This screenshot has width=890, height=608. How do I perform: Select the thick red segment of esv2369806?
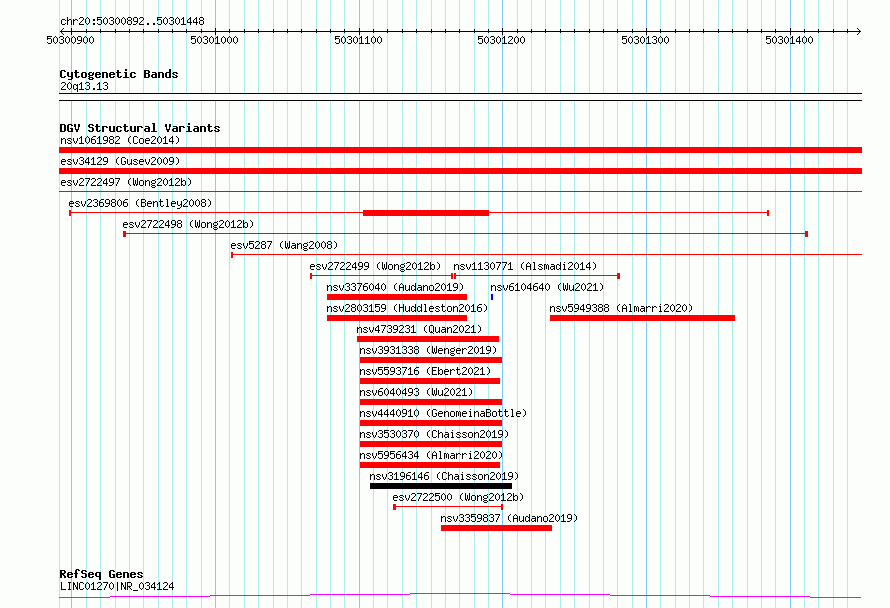[x=426, y=213]
